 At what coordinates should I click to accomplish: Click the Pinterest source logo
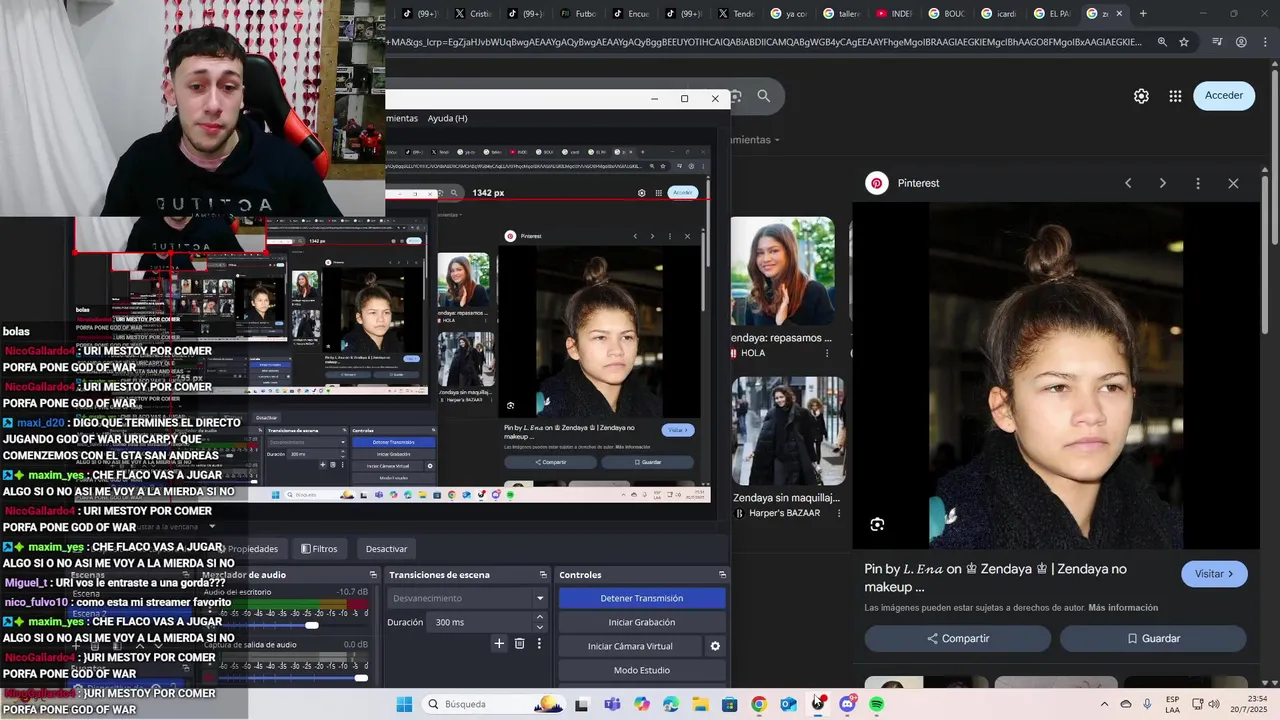coord(877,183)
